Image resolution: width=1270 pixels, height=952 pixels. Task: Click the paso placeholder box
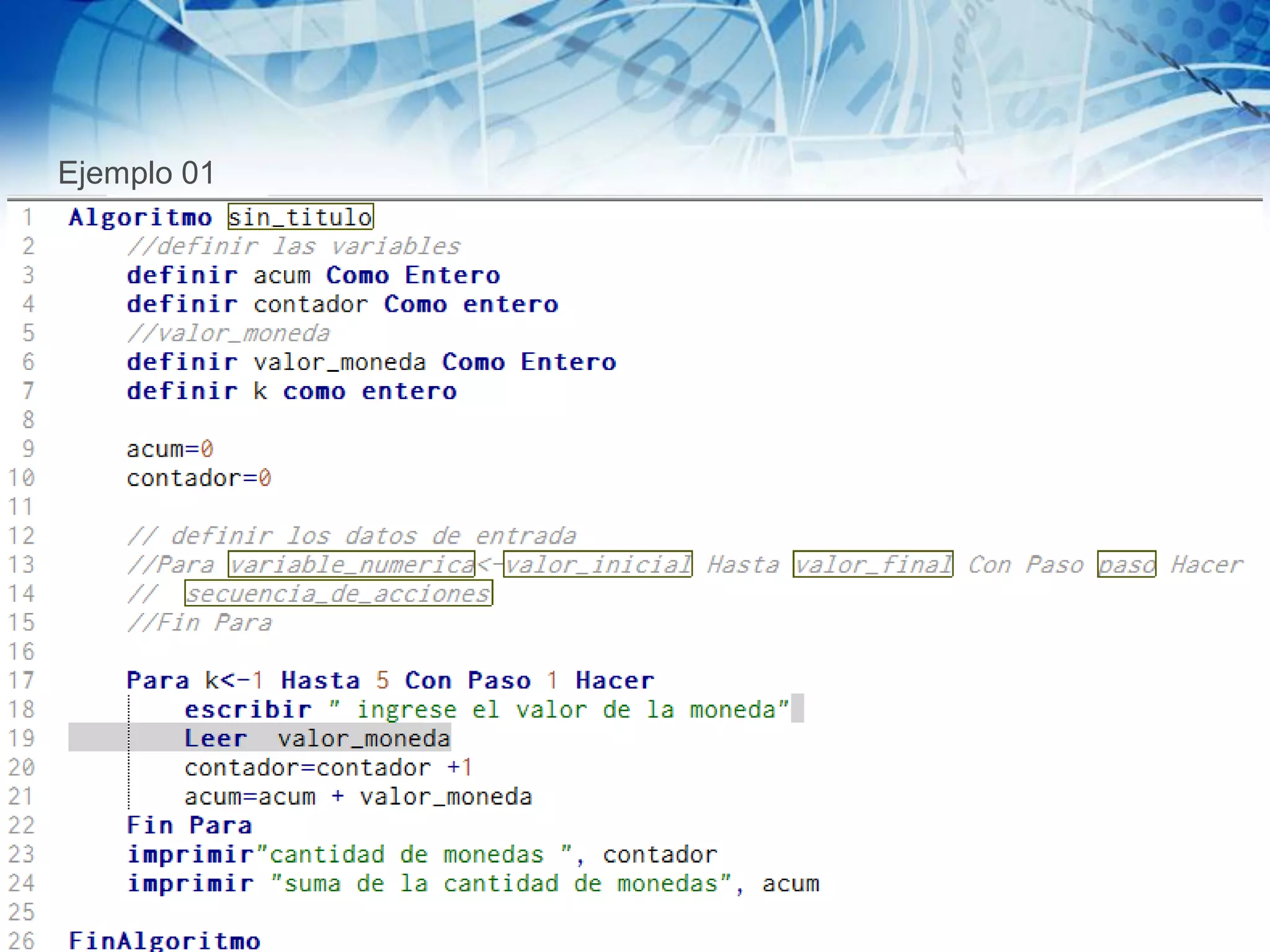tap(1126, 564)
